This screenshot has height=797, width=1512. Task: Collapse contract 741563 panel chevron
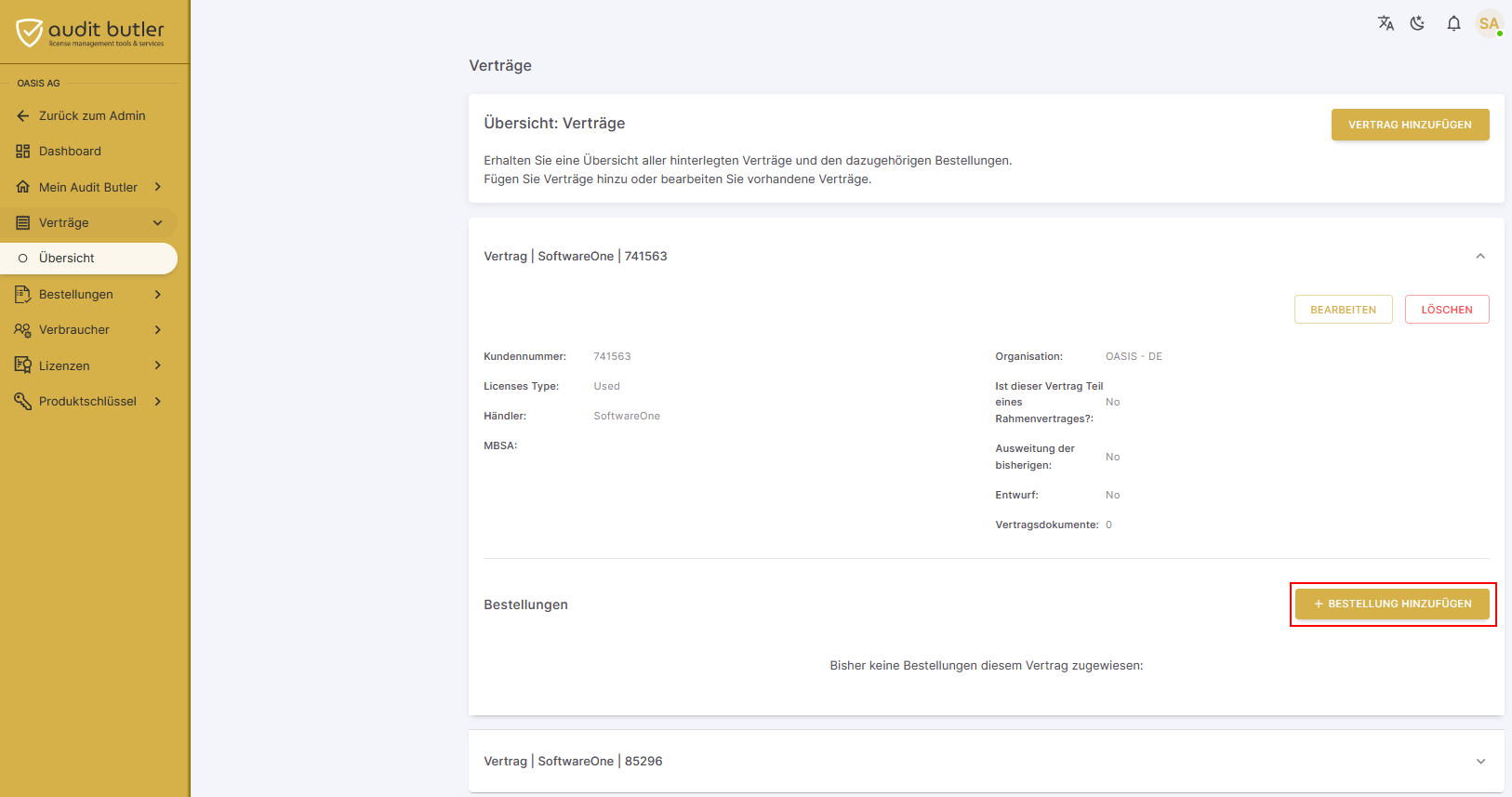click(x=1480, y=256)
